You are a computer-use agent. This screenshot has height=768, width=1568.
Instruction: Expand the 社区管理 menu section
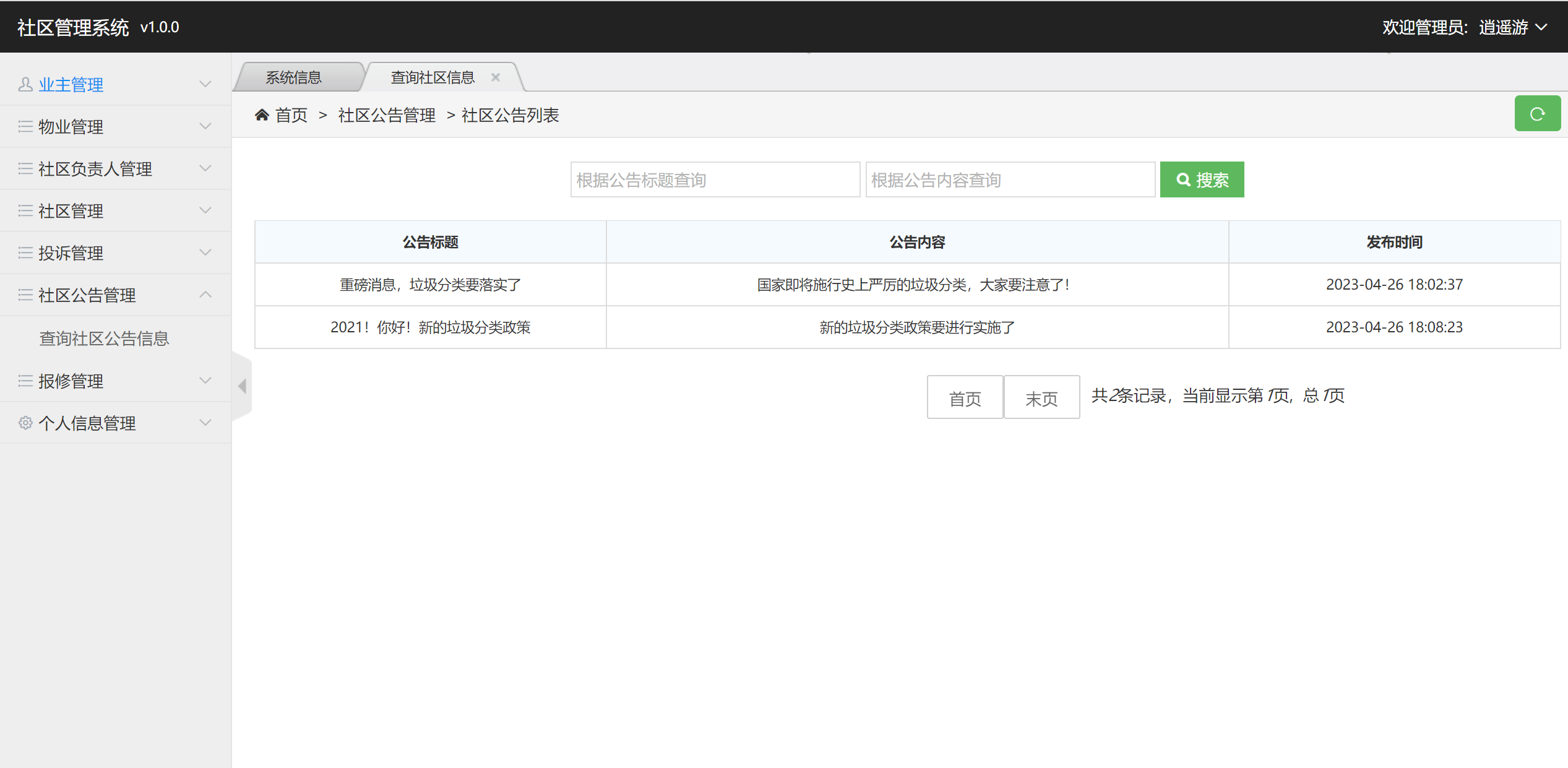(x=115, y=210)
